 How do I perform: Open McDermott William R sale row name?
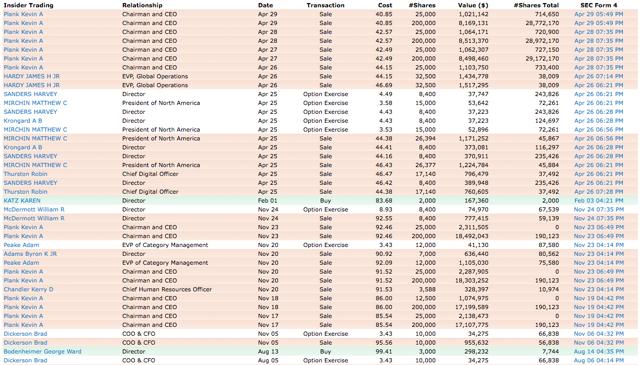34,218
